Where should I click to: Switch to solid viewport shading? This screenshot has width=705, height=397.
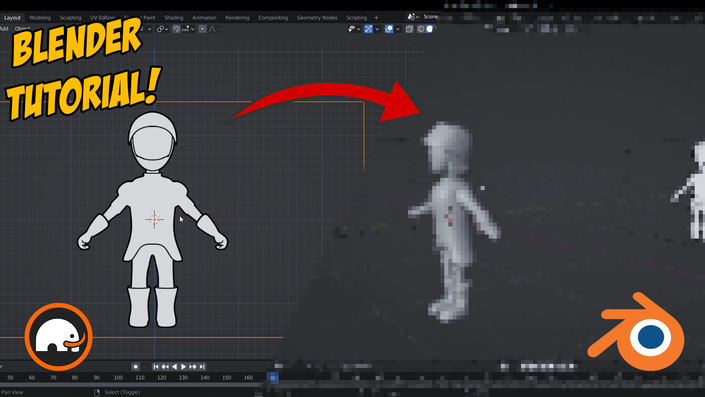pyautogui.click(x=429, y=29)
